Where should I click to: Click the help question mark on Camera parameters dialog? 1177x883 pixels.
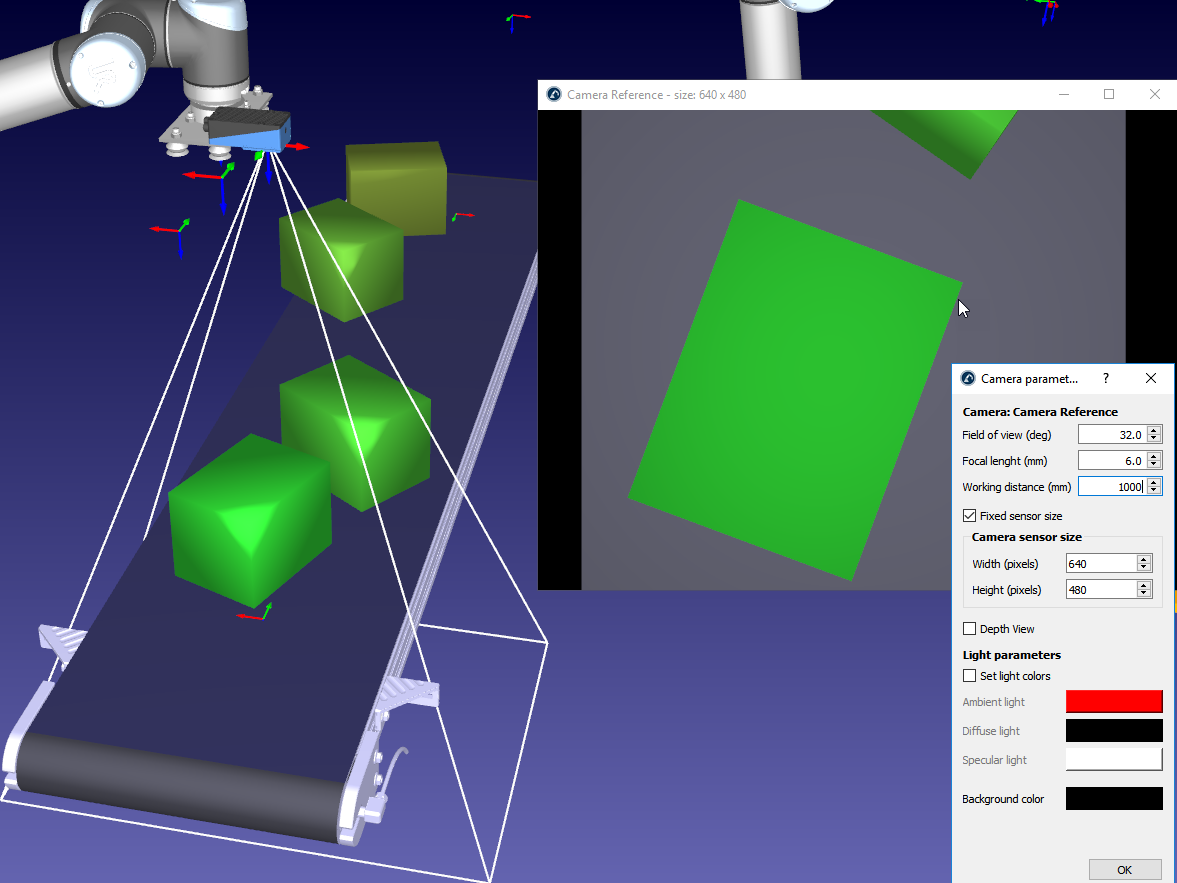(1105, 378)
